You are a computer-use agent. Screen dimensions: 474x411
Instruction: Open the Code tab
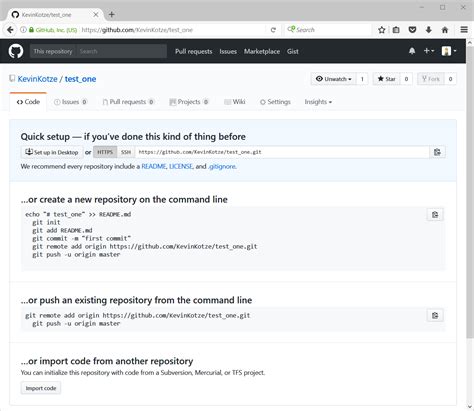(28, 102)
